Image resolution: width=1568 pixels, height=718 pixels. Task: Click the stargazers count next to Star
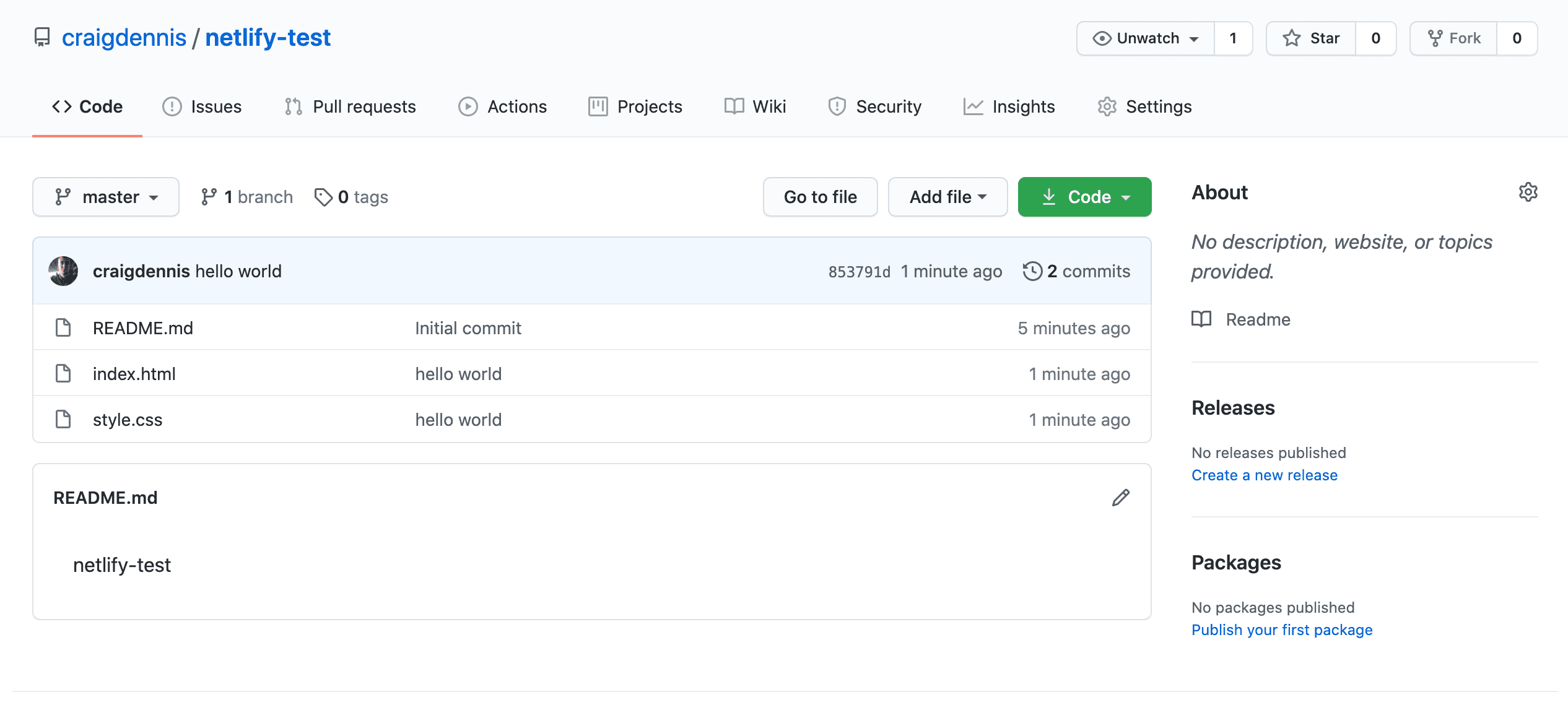point(1375,38)
